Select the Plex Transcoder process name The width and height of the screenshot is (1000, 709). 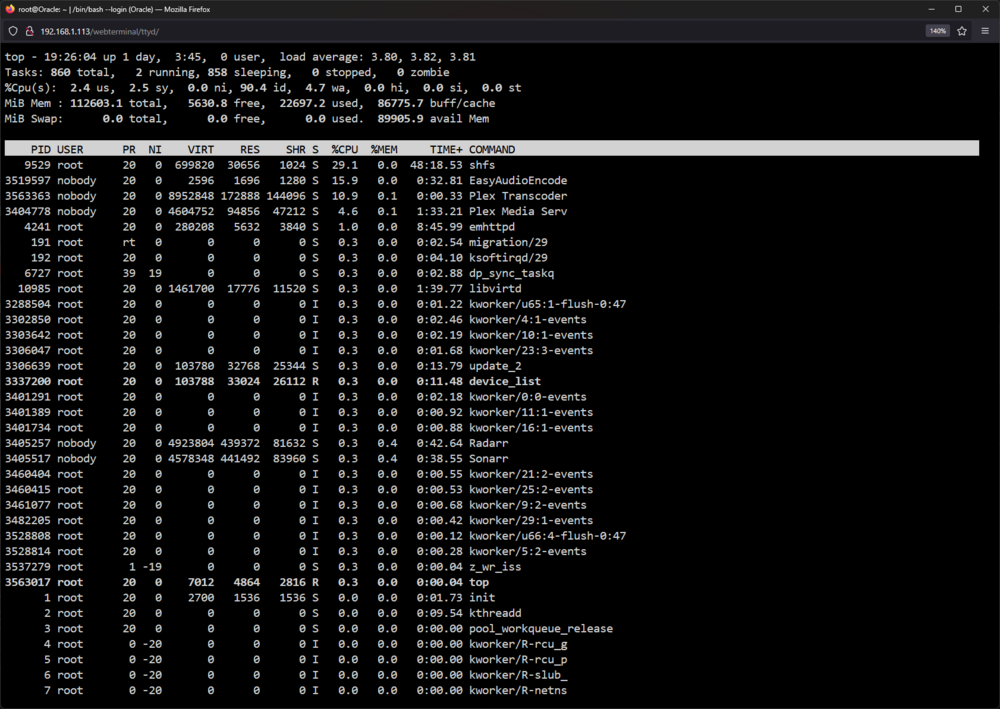click(518, 196)
